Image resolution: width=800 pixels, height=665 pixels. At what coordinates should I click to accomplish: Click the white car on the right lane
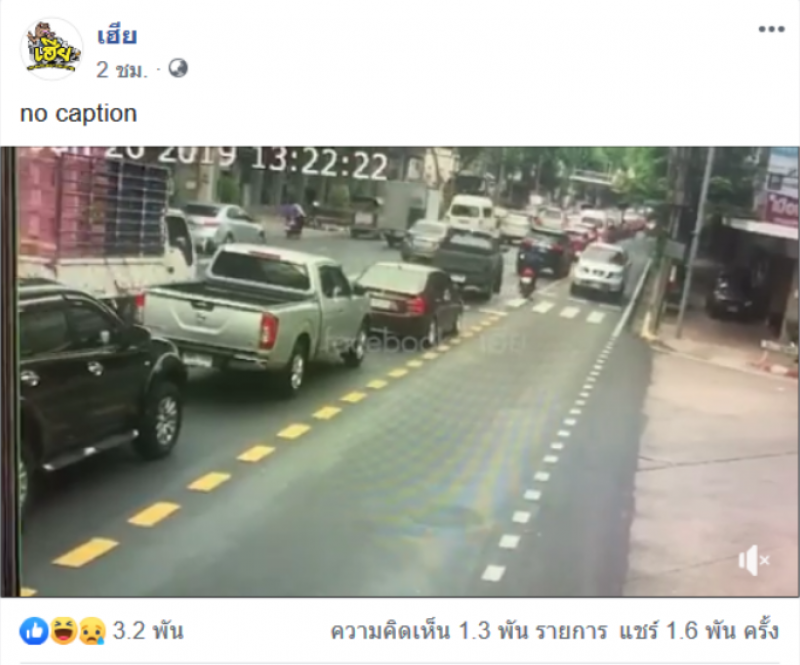coord(601,270)
